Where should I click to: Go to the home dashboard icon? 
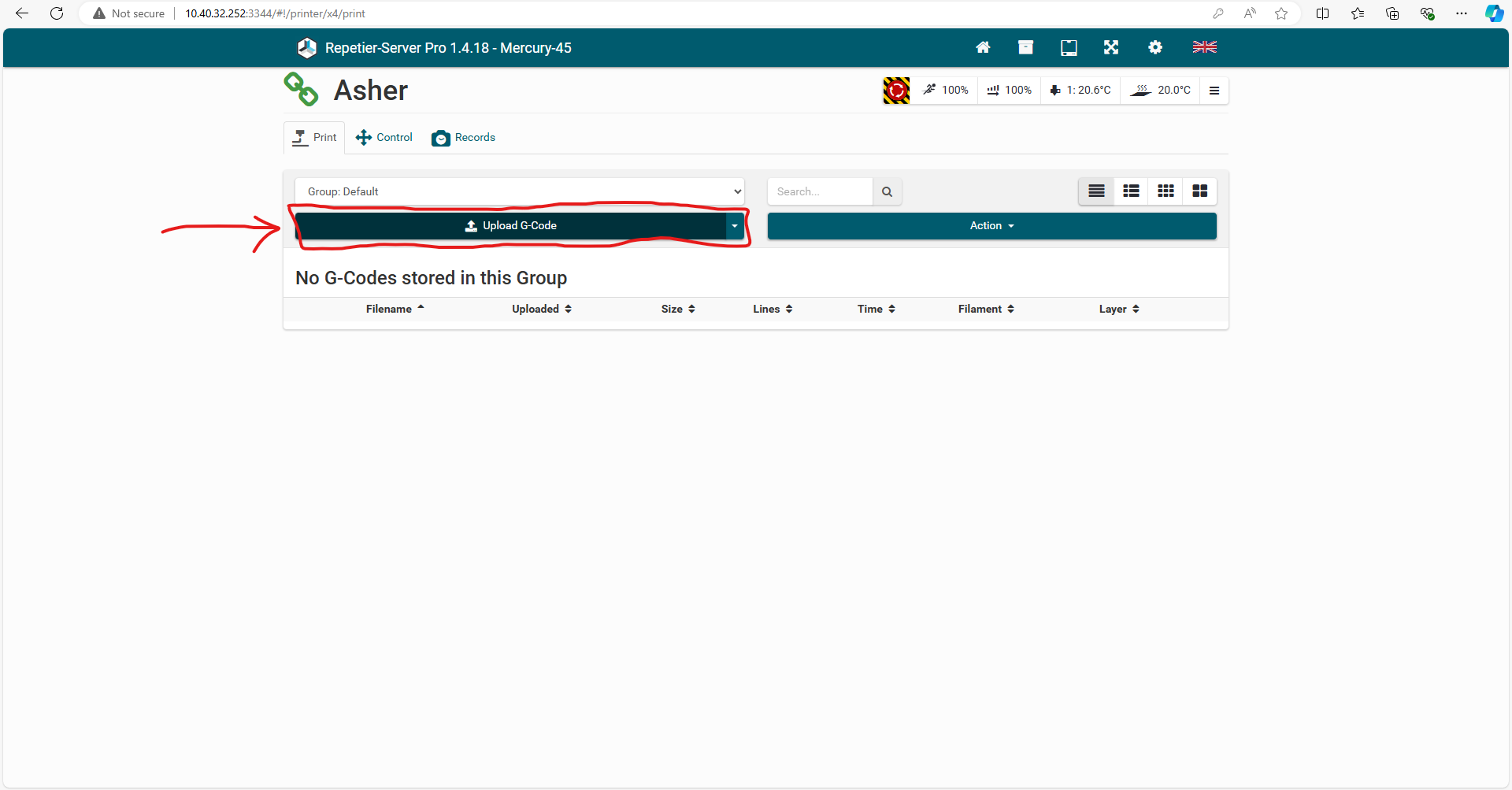(983, 47)
